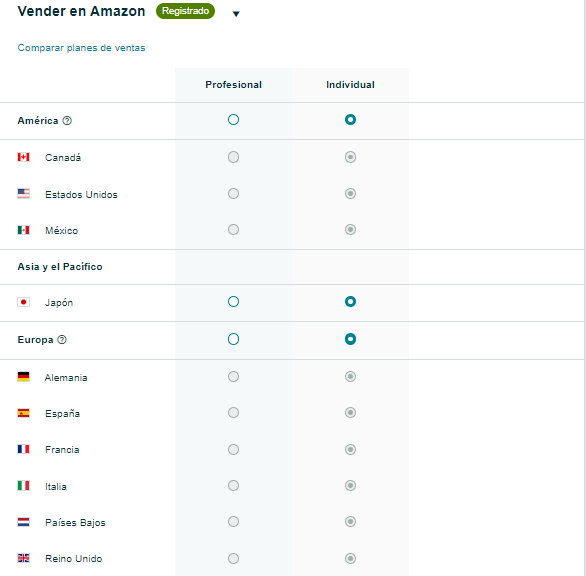Viewport: 586px width, 576px height.
Task: Click the Italia flag icon
Action: [x=24, y=486]
